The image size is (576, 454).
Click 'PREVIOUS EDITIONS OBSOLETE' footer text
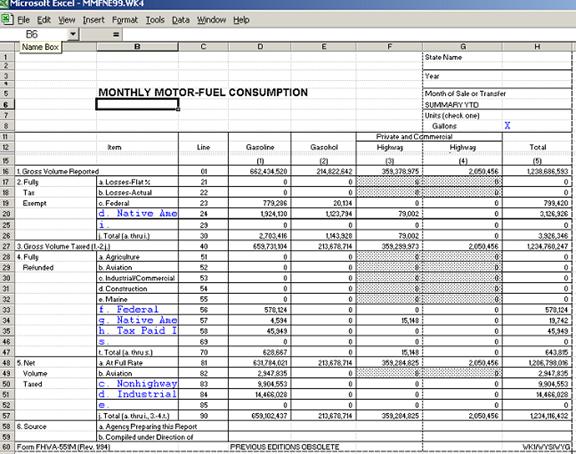pos(285,447)
